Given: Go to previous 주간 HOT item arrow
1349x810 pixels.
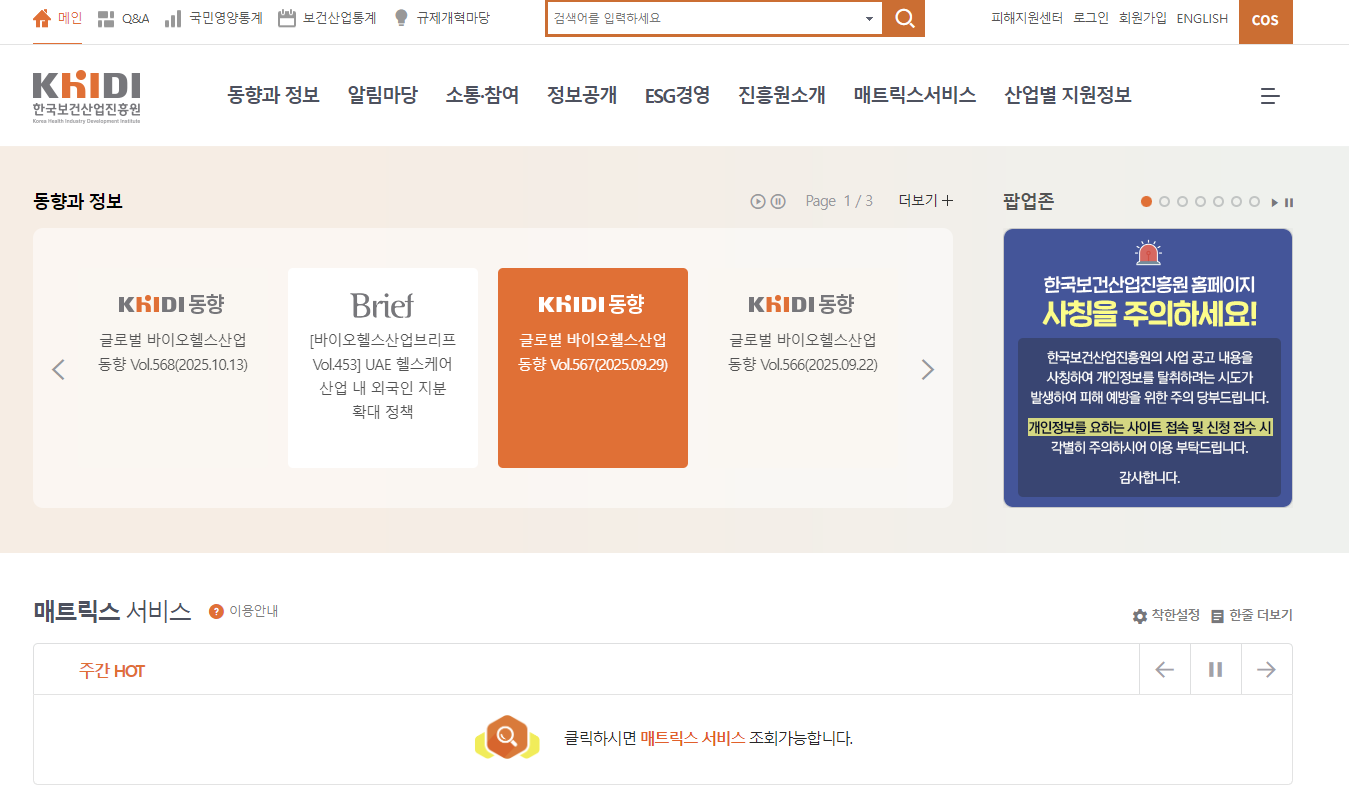Looking at the screenshot, I should coord(1165,669).
